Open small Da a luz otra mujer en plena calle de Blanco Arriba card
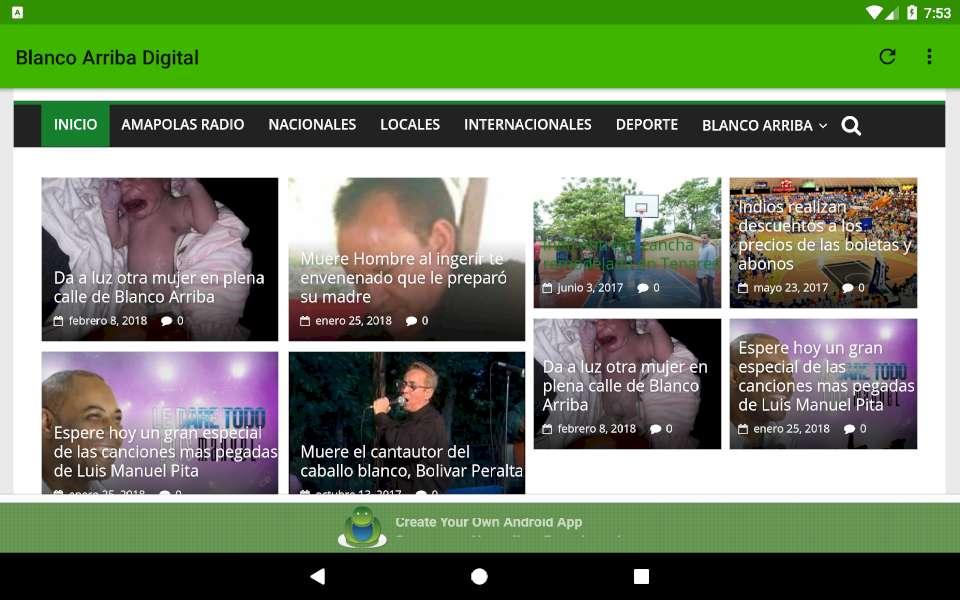960x600 pixels. (x=628, y=384)
